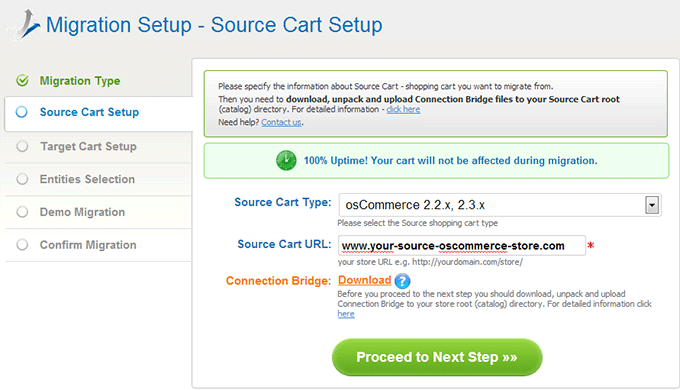
Task: Select the Entities Selection step circle
Action: (x=22, y=179)
